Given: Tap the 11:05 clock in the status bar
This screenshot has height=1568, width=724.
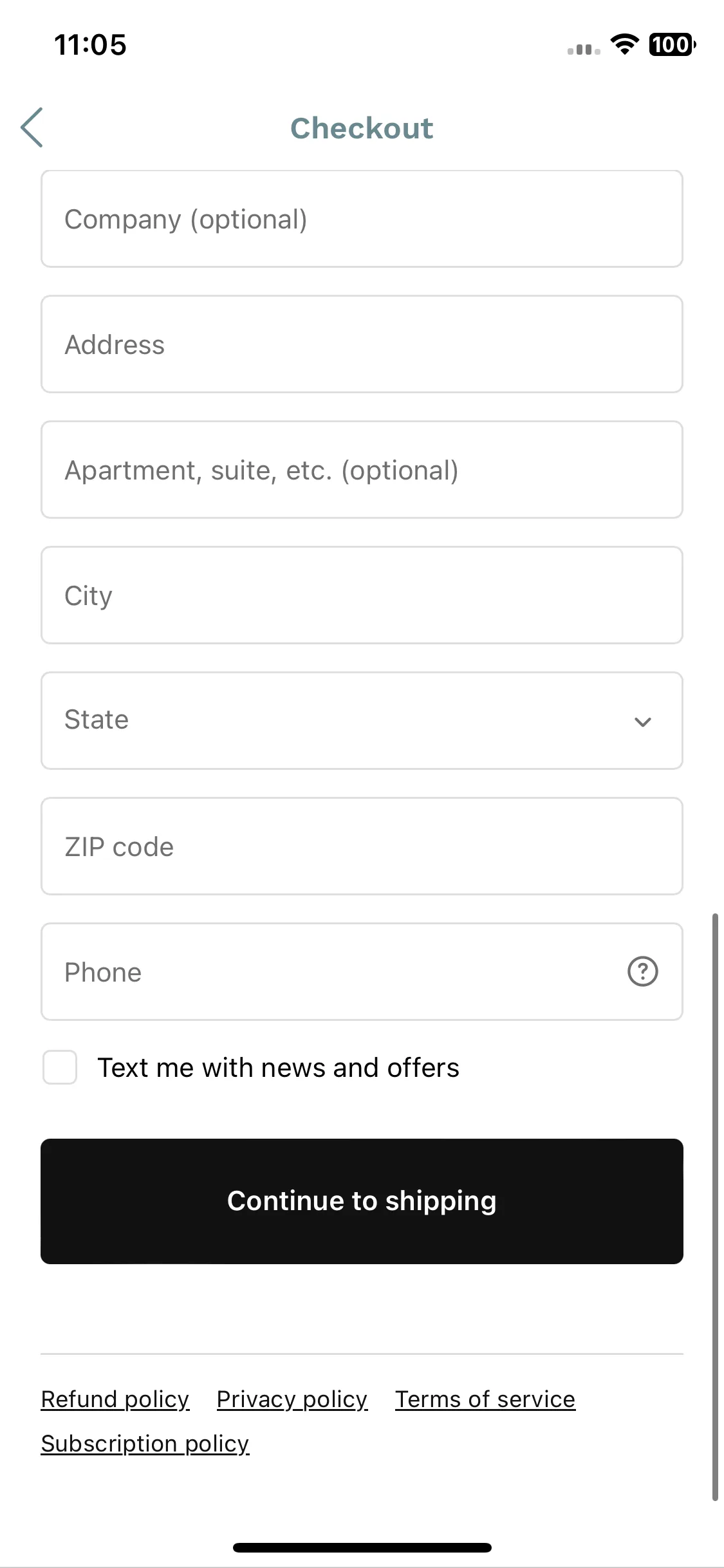Looking at the screenshot, I should (91, 45).
